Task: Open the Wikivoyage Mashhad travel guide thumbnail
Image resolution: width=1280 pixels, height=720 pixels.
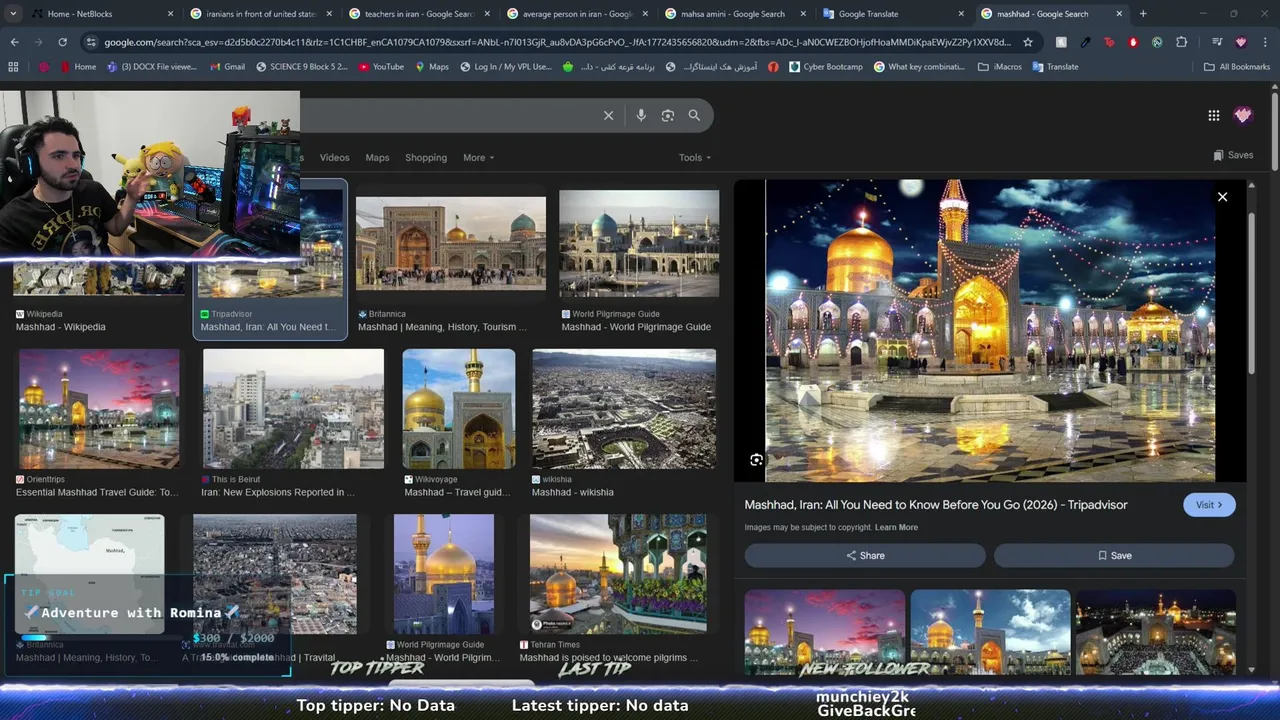Action: click(459, 409)
